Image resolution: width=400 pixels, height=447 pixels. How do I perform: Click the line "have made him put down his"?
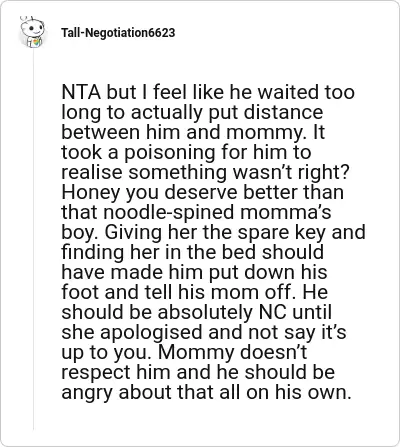194,272
